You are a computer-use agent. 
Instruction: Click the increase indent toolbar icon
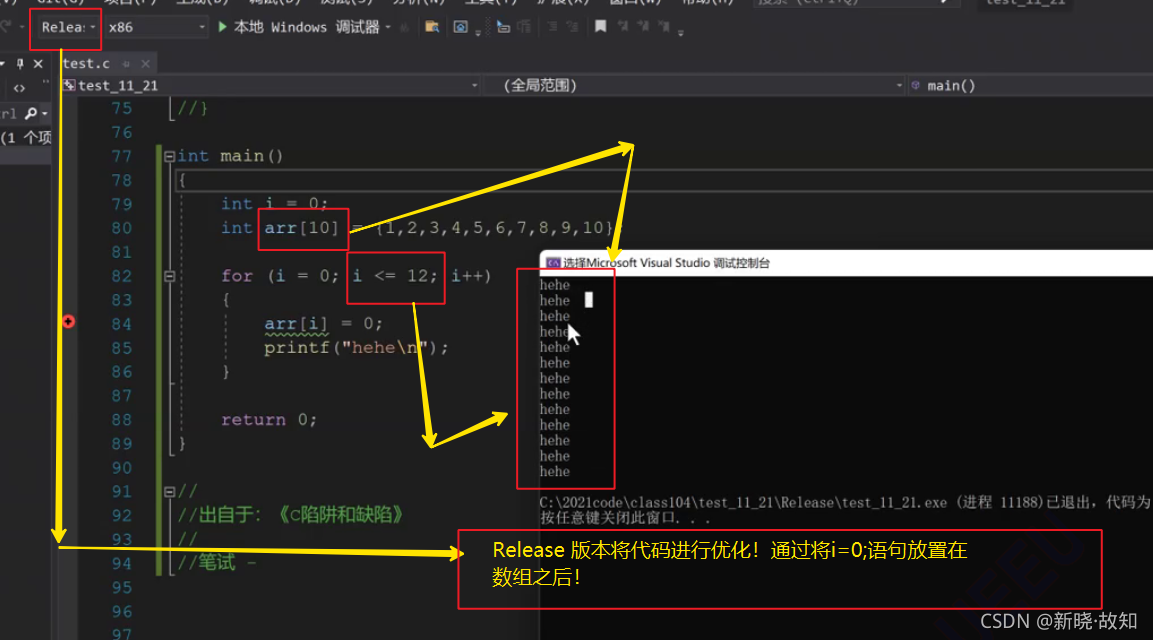(572, 27)
